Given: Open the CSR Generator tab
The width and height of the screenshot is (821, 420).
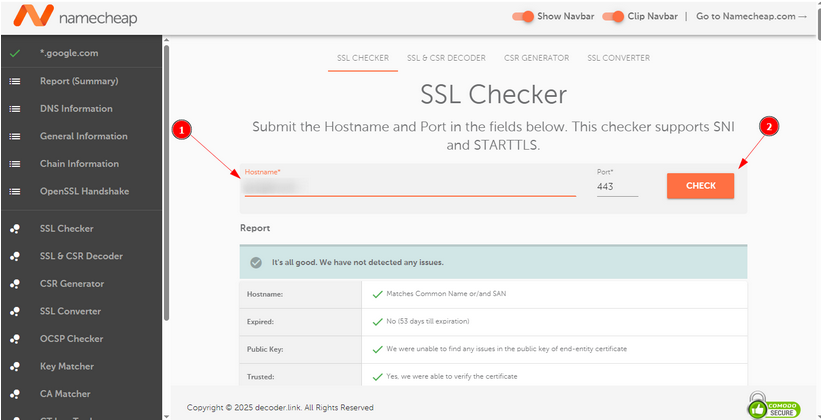Looking at the screenshot, I should [537, 58].
